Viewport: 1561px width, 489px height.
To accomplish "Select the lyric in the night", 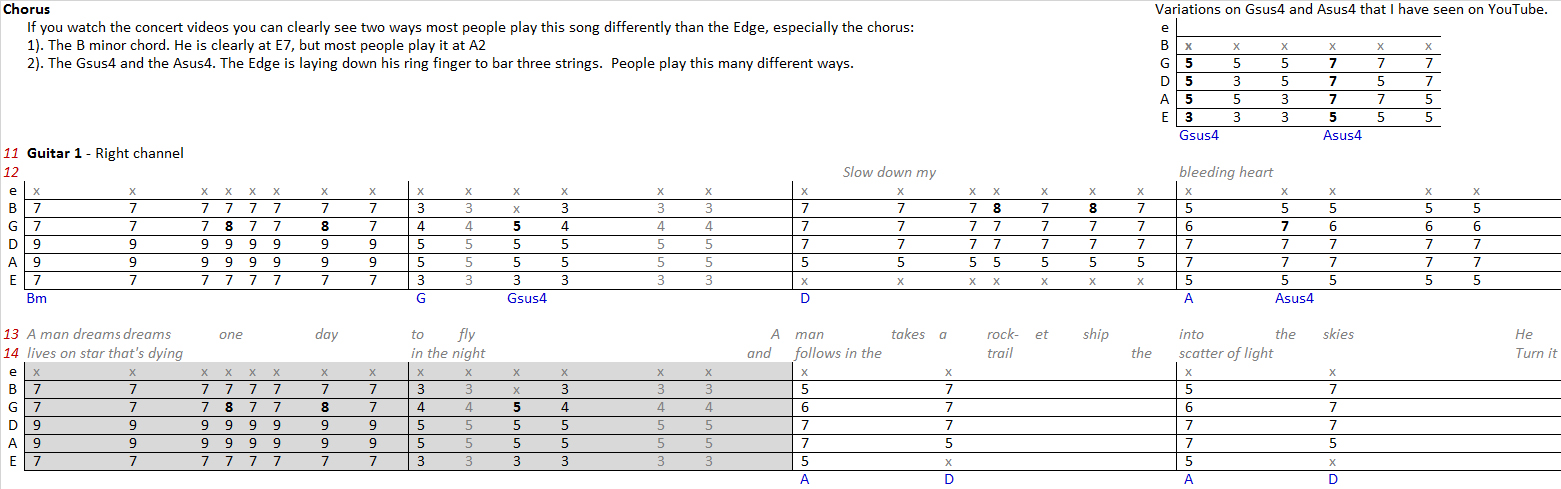I will coord(448,353).
